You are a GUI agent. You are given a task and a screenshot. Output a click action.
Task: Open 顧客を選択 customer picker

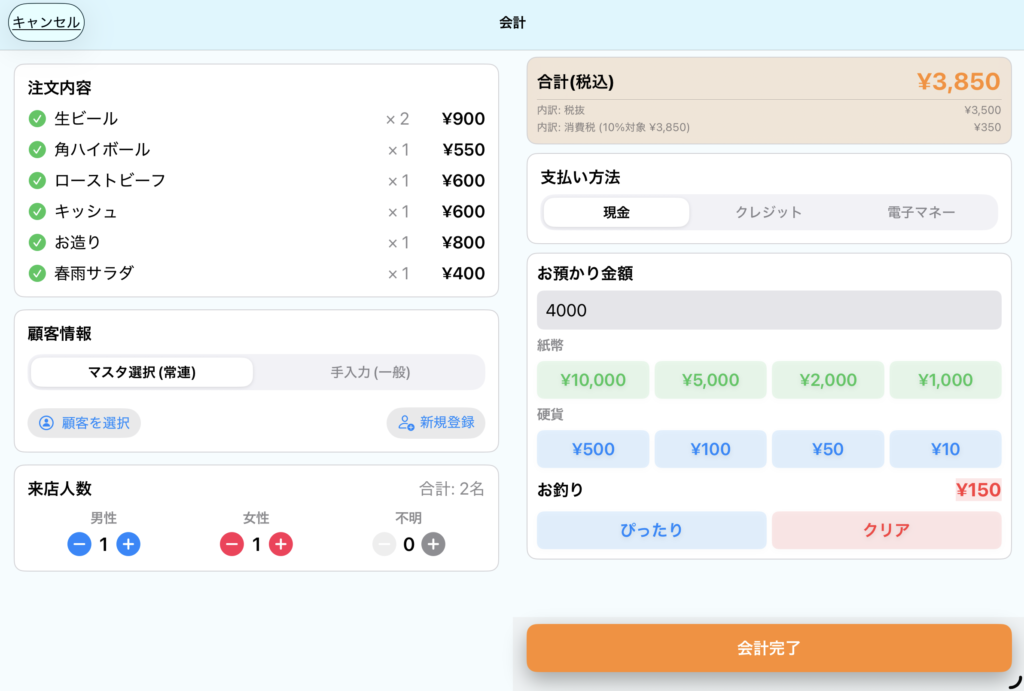point(84,423)
